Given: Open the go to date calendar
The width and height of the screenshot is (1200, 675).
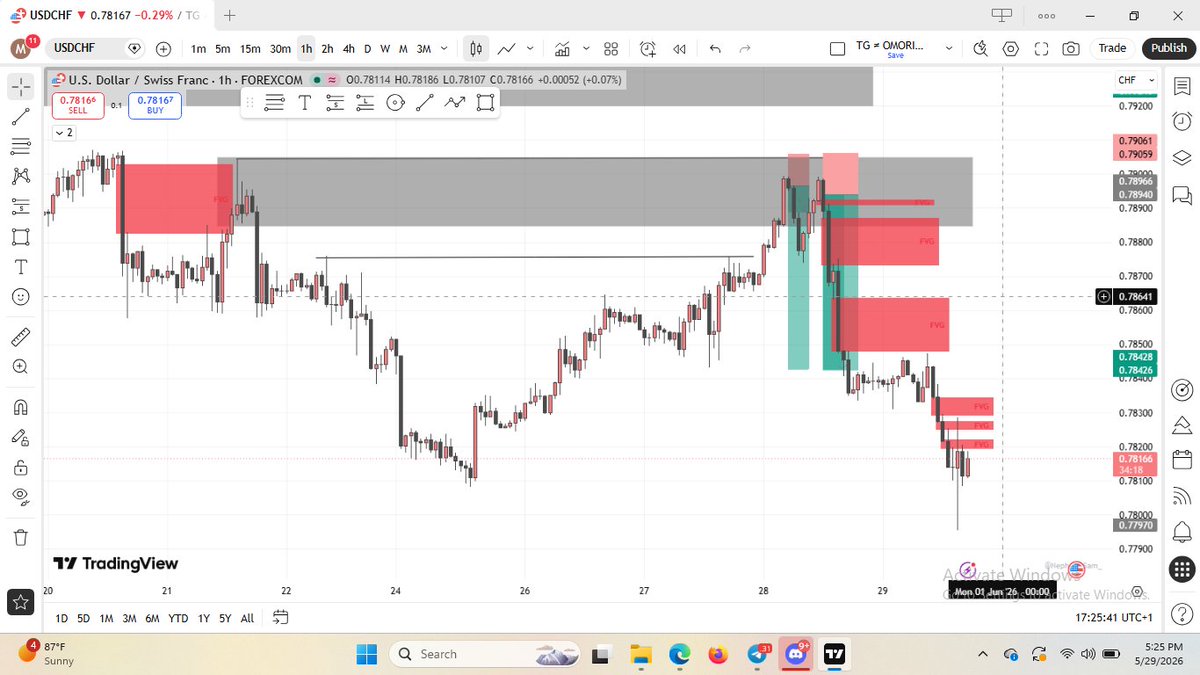Looking at the screenshot, I should [281, 618].
